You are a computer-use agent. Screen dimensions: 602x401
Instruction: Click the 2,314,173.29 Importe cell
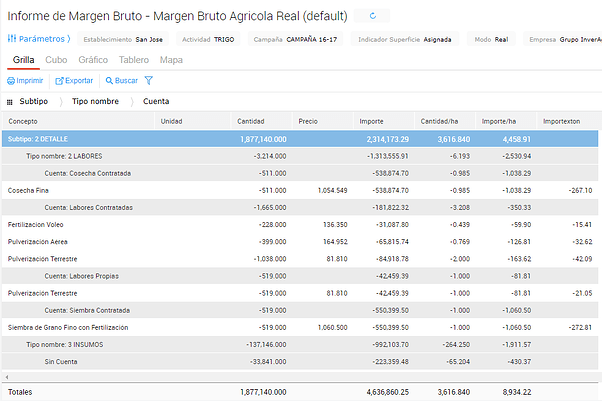click(x=388, y=139)
